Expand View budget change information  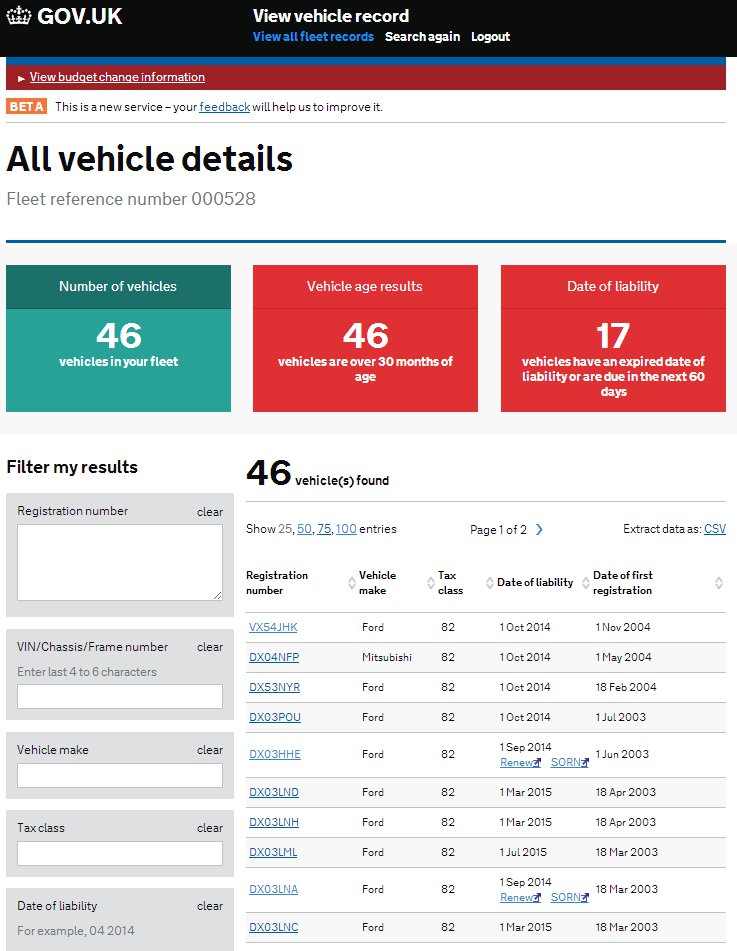click(x=117, y=77)
